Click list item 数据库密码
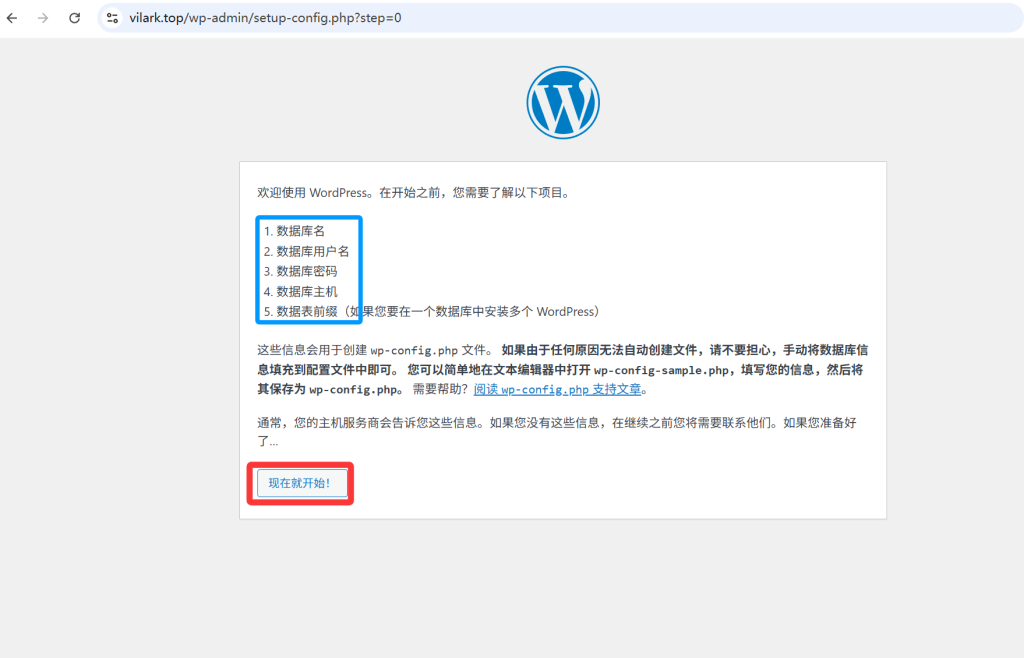This screenshot has width=1024, height=658. pyautogui.click(x=299, y=271)
